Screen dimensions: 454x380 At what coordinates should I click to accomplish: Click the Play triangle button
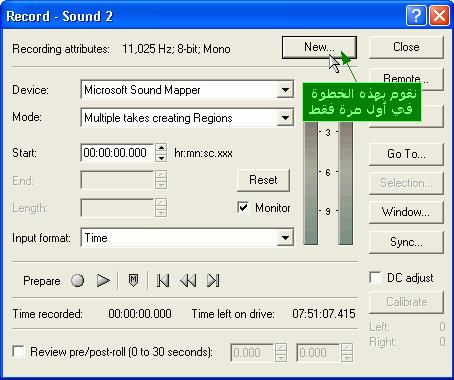pyautogui.click(x=103, y=280)
